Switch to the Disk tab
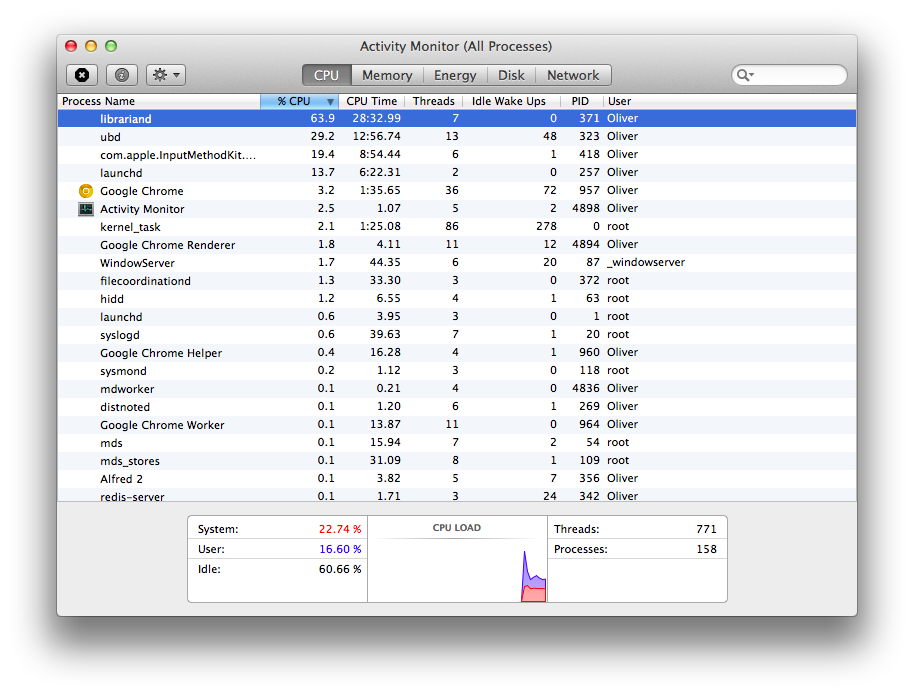This screenshot has height=695, width=914. coord(511,75)
